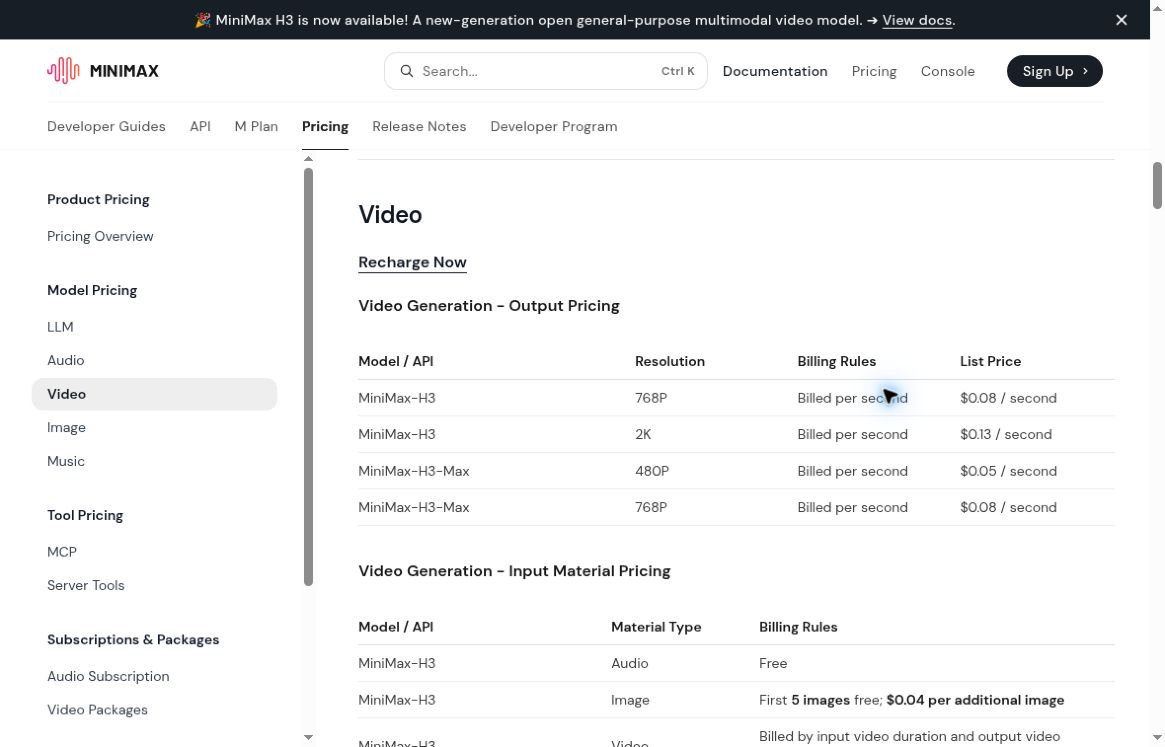Click the Material Type column header
This screenshot has height=747, width=1165.
(x=656, y=627)
